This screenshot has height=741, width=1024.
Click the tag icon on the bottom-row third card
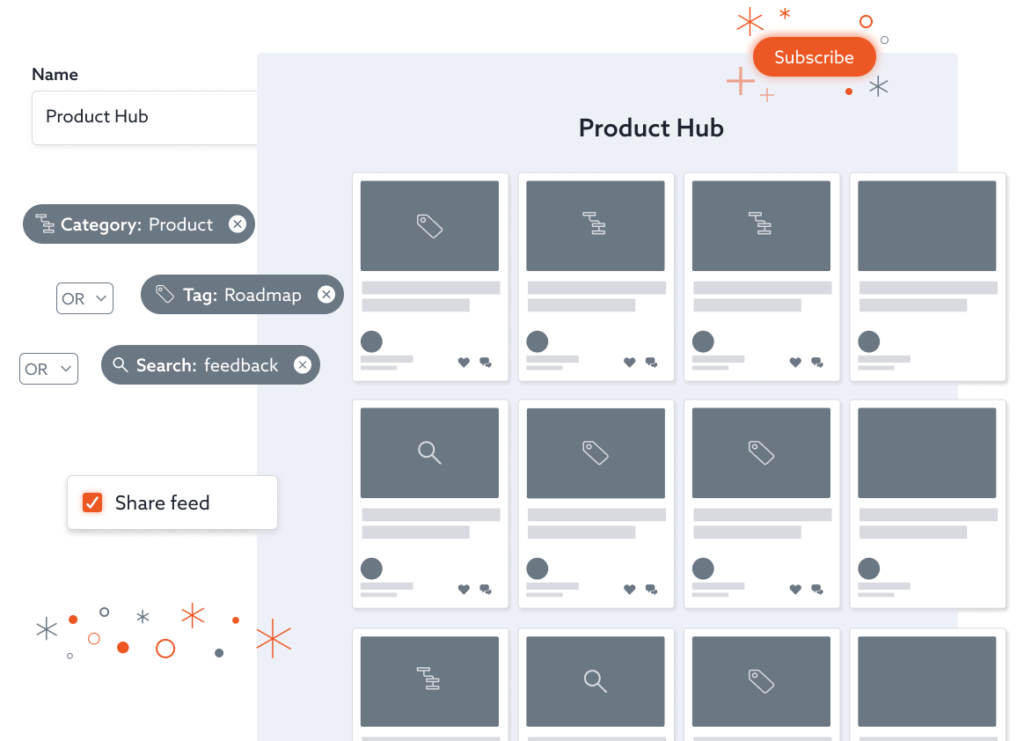(x=761, y=681)
